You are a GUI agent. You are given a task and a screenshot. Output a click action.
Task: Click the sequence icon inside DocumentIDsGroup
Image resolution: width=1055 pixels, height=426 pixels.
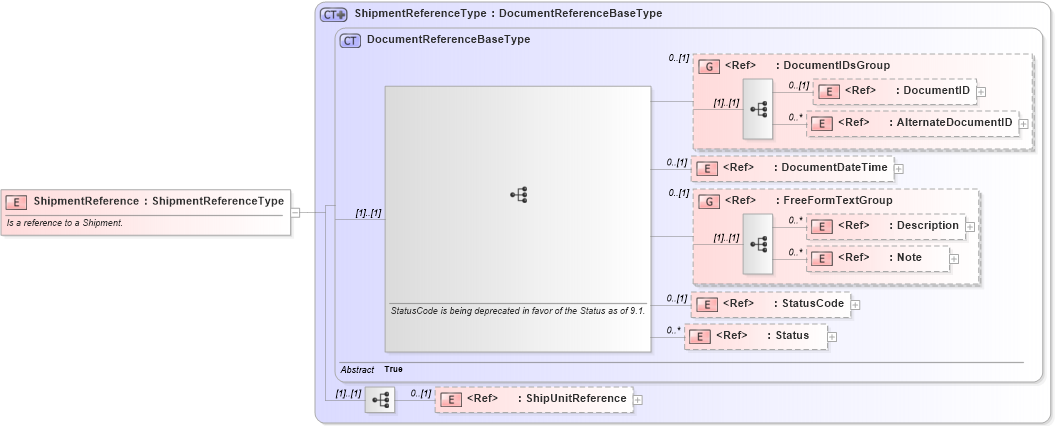point(758,109)
